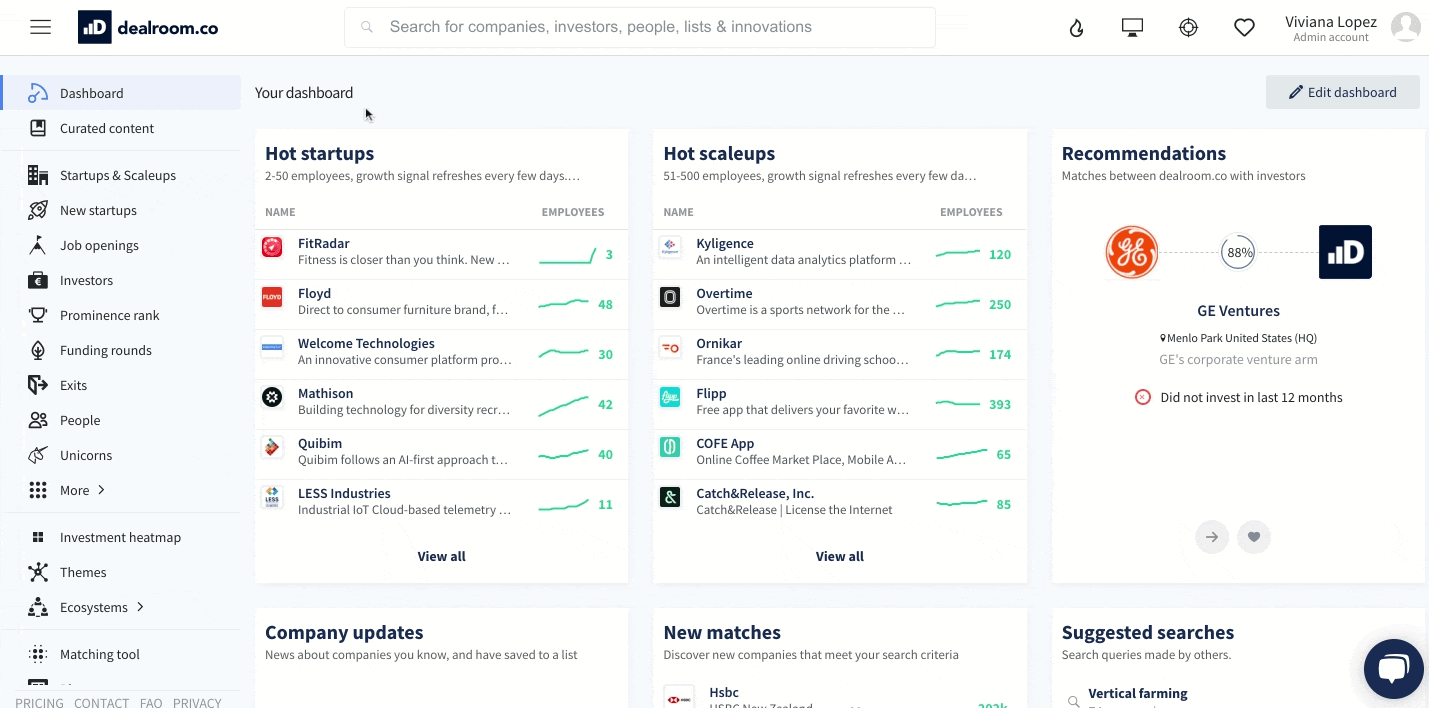1429x708 pixels.
Task: Click the user profile avatar
Action: [x=1405, y=27]
